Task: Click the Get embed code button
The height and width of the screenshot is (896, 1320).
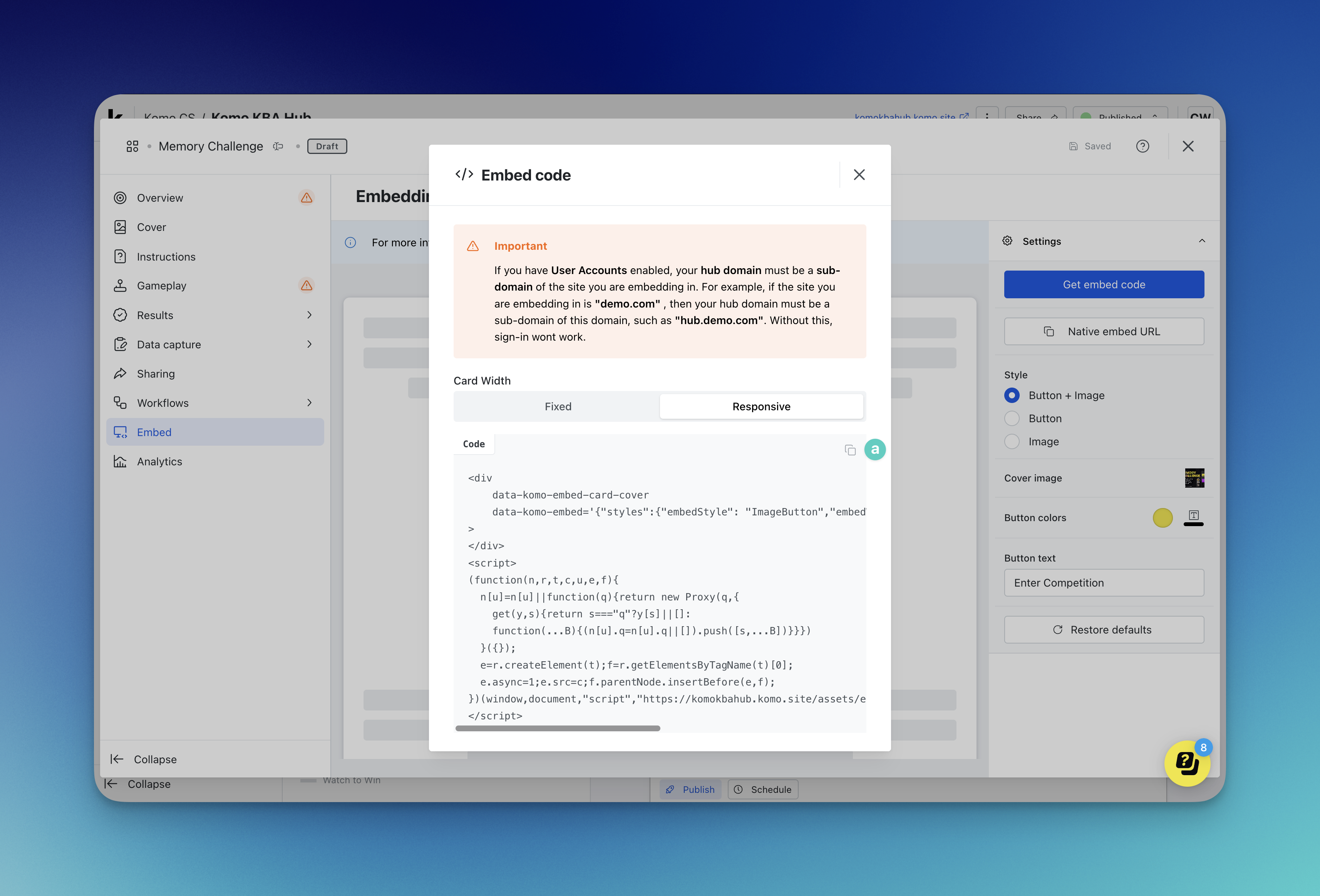Action: tap(1104, 284)
